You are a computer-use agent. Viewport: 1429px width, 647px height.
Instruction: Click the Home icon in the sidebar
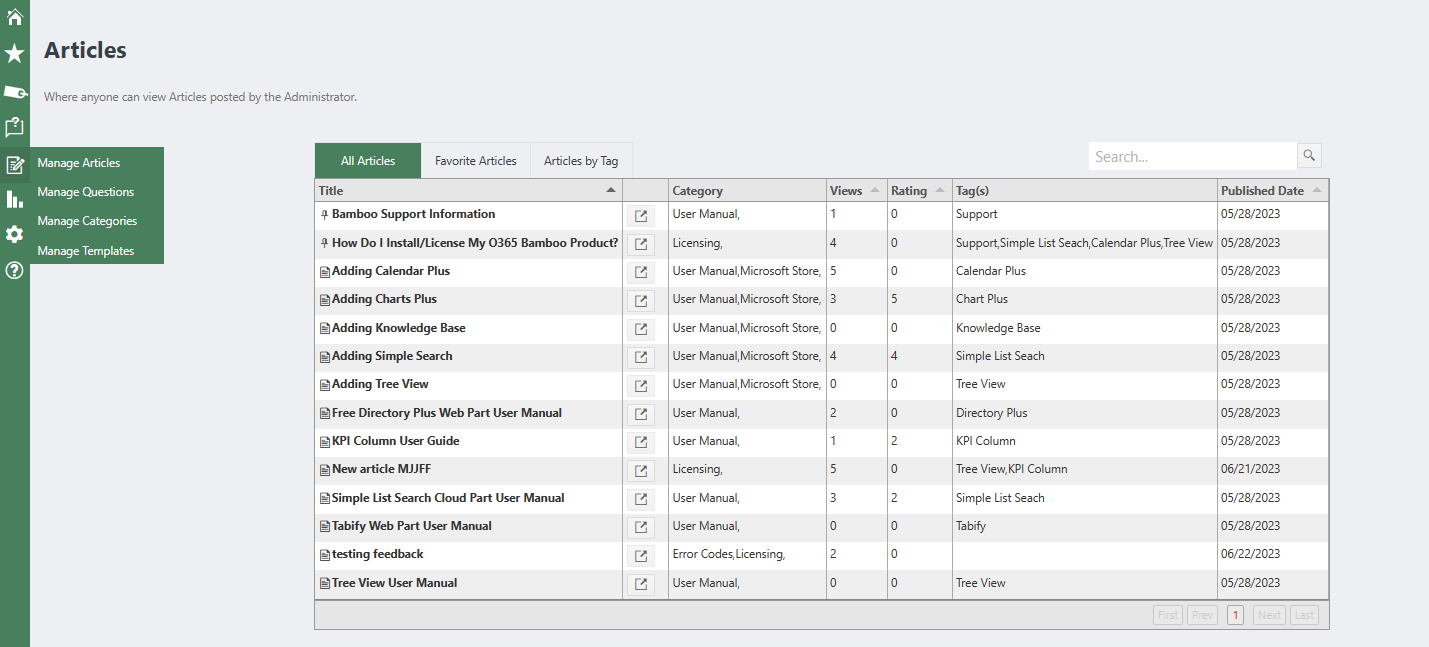[x=14, y=17]
